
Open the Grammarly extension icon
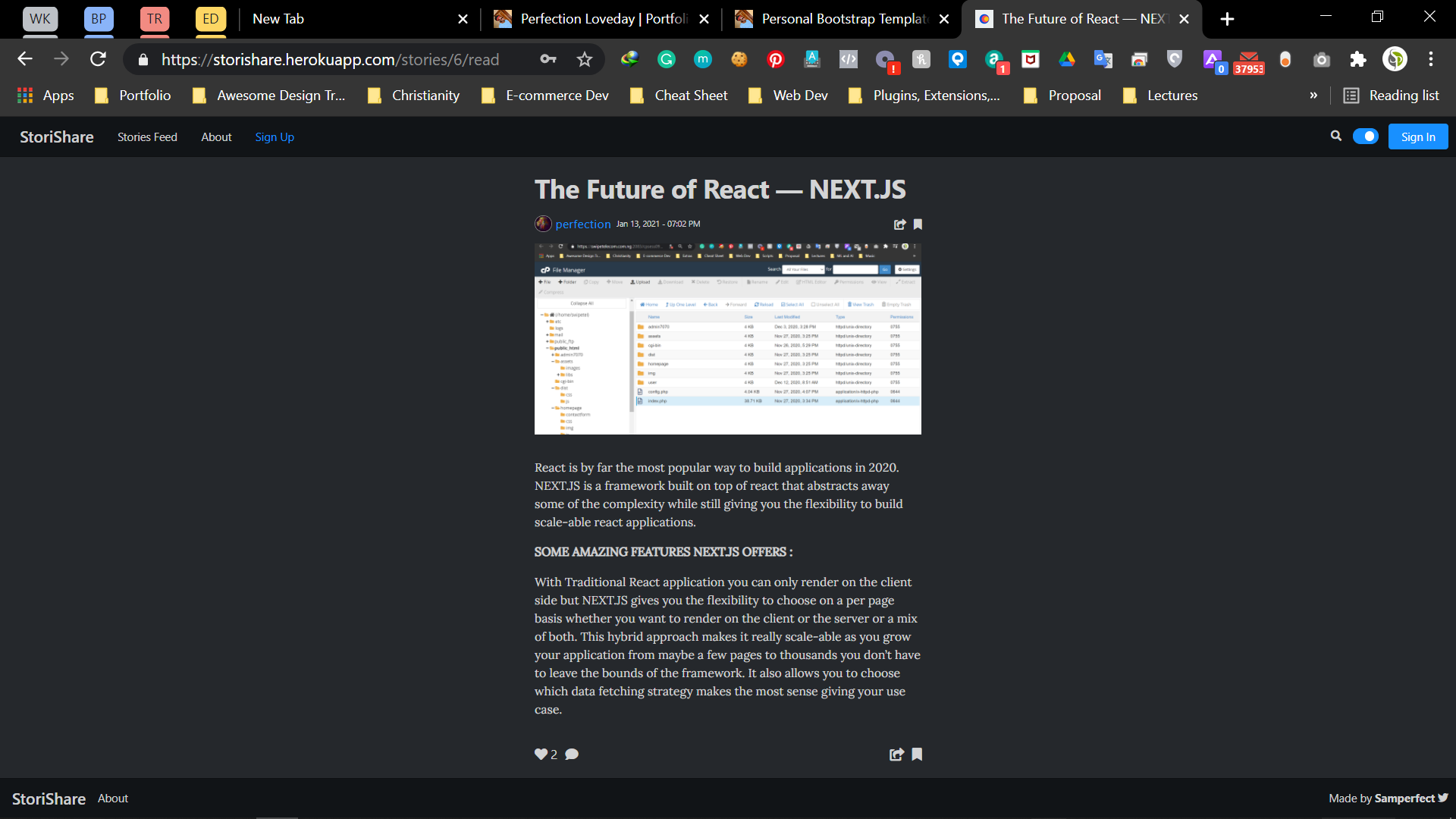[x=667, y=59]
